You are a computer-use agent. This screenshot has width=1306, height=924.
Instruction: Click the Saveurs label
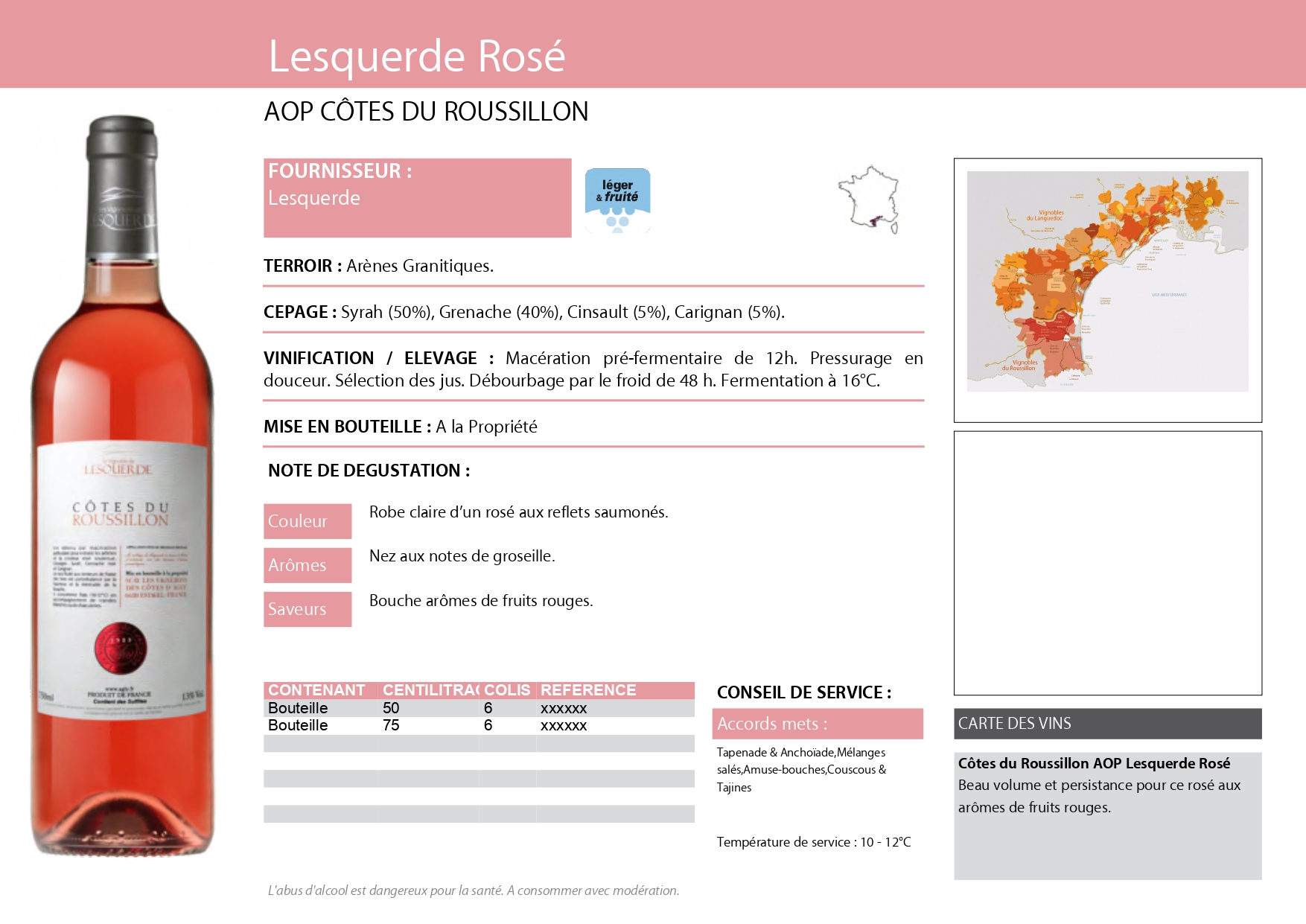pos(307,609)
